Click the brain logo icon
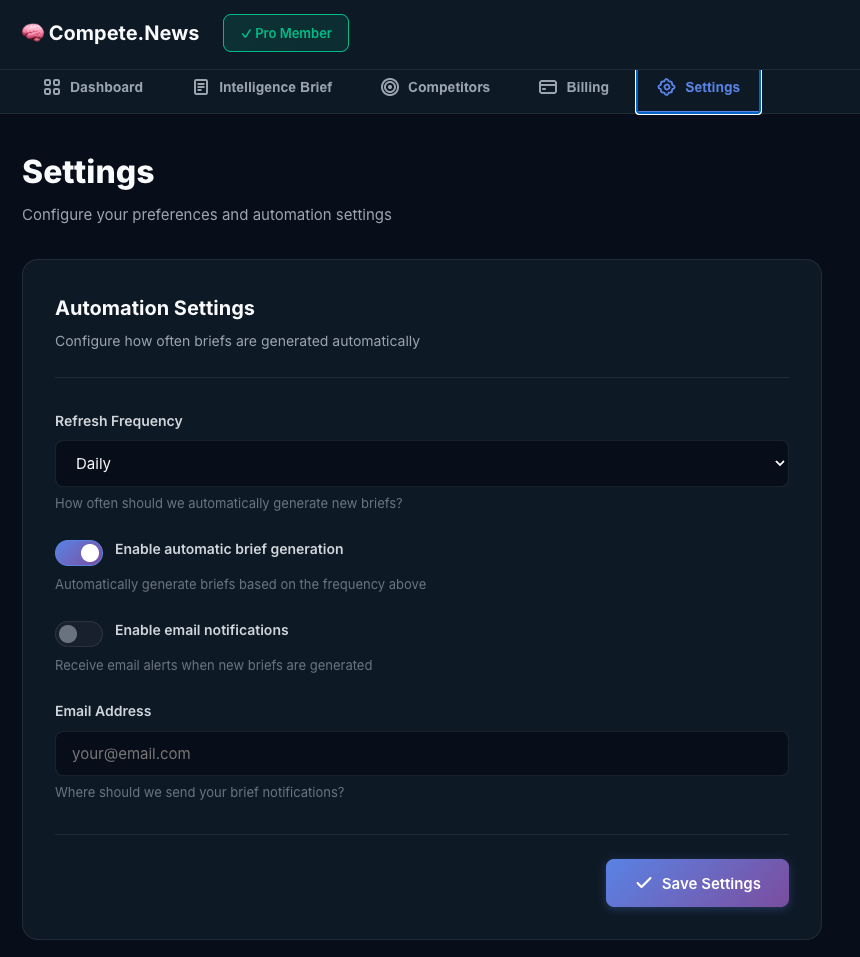This screenshot has height=957, width=860. pyautogui.click(x=33, y=33)
